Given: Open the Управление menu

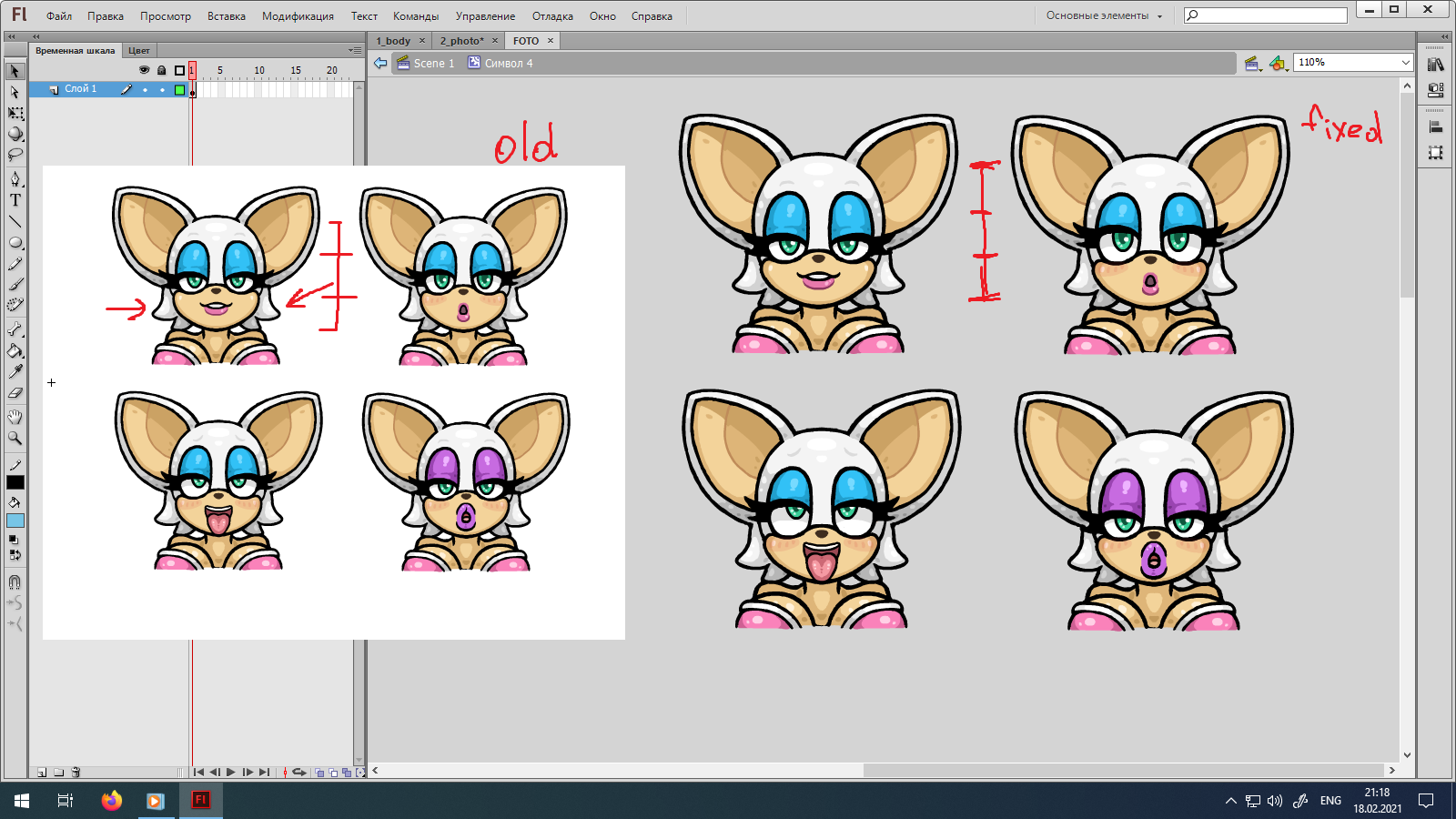Looking at the screenshot, I should point(485,16).
